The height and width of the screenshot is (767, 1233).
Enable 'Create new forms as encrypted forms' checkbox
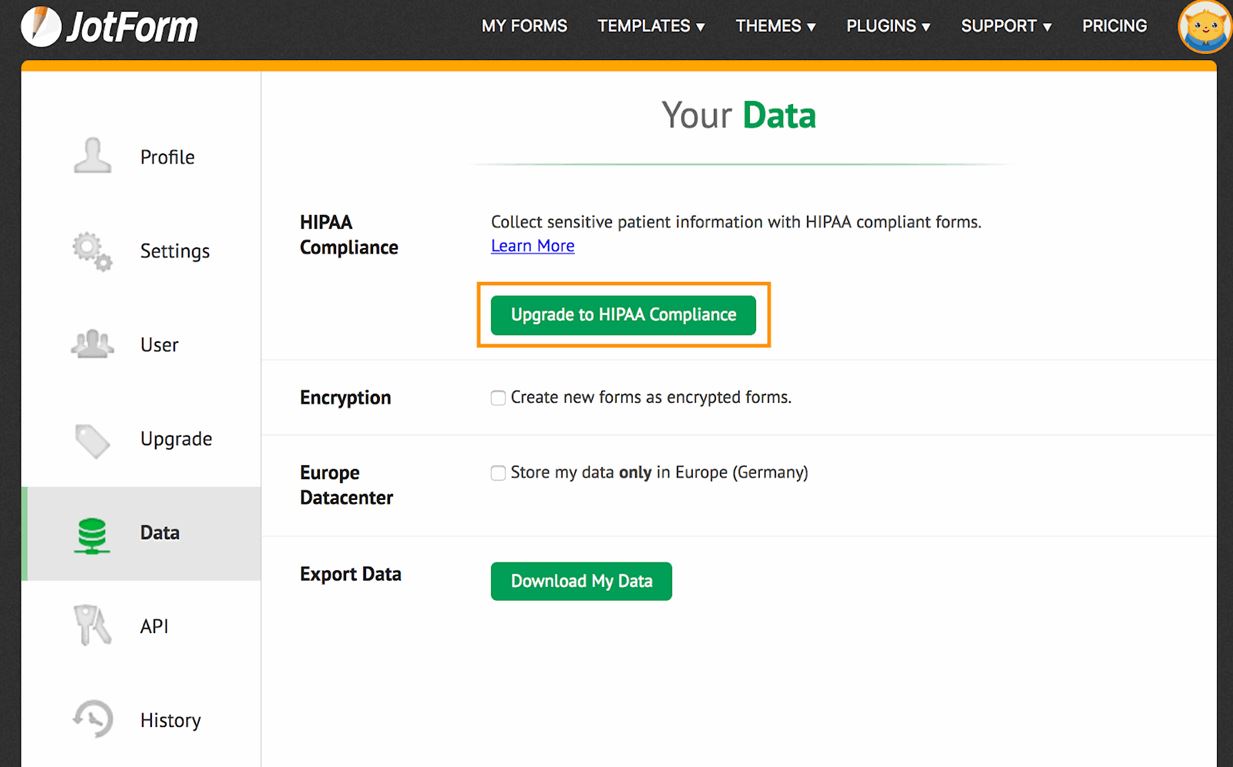(498, 398)
